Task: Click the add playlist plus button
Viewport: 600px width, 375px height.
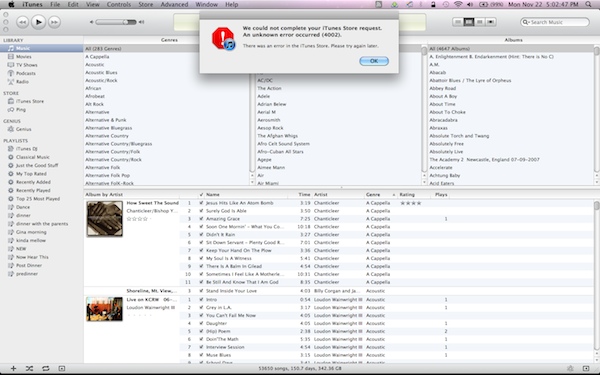Action: 13,368
